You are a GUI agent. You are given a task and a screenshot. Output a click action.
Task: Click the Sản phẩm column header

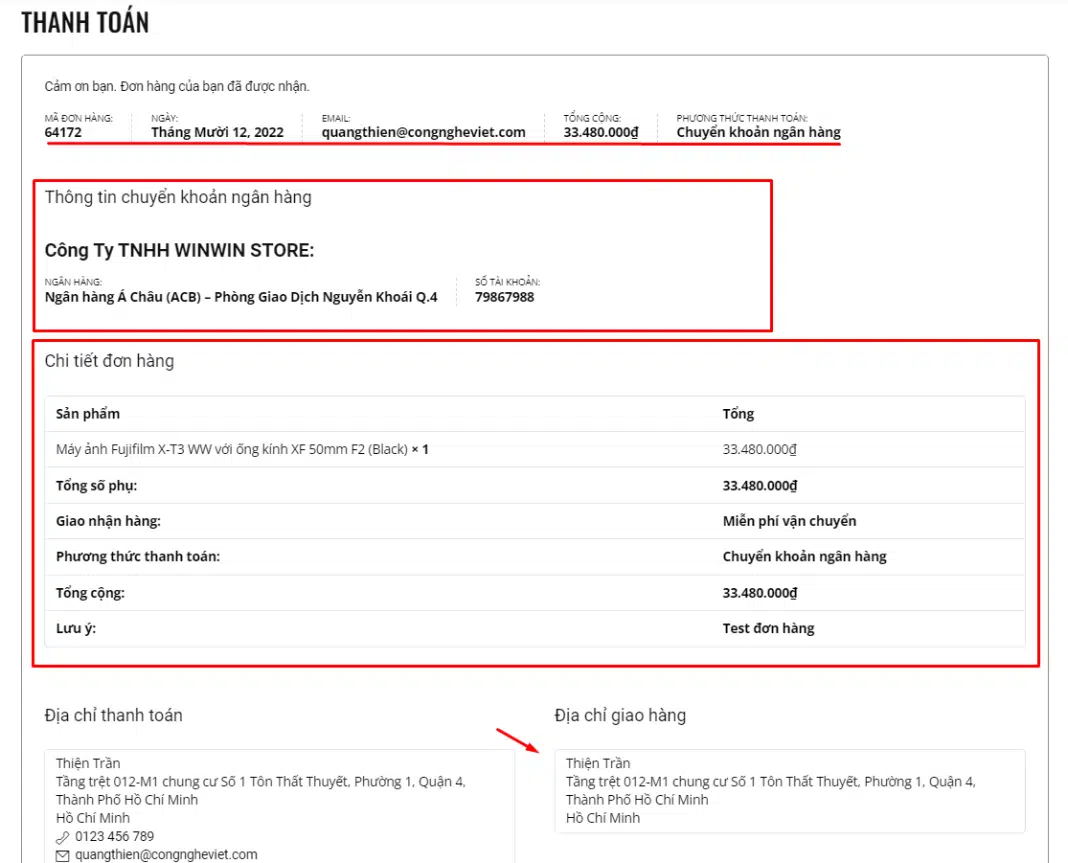88,414
